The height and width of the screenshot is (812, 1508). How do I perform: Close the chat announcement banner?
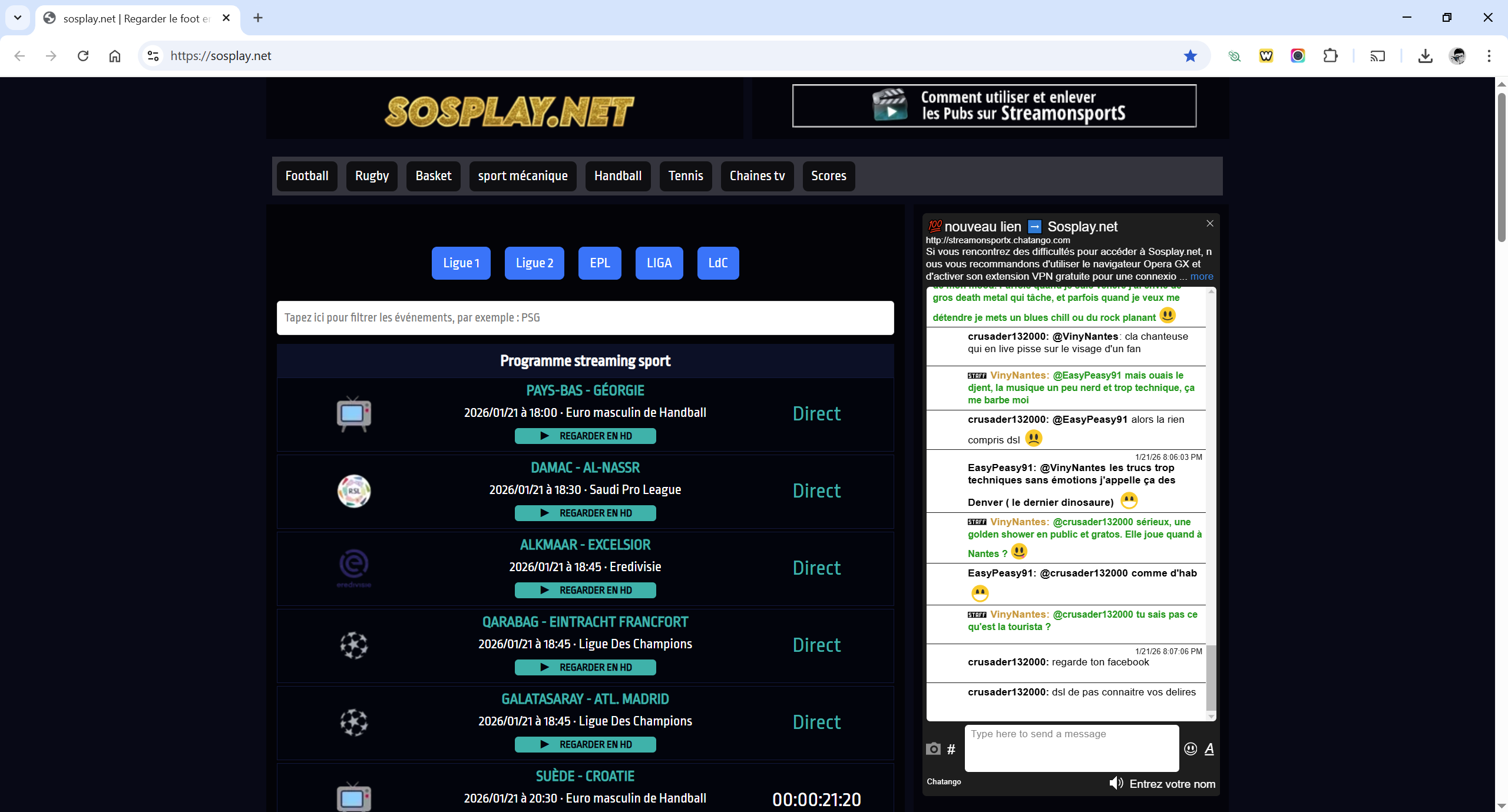[x=1210, y=223]
